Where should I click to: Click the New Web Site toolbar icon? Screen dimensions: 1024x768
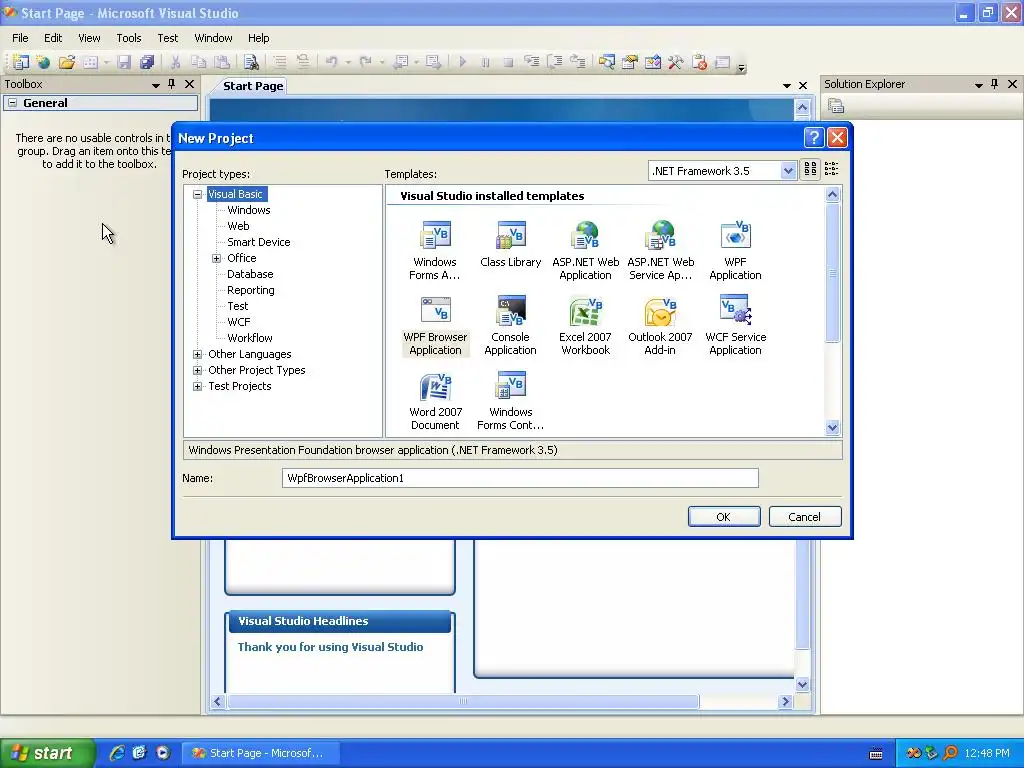(x=43, y=62)
